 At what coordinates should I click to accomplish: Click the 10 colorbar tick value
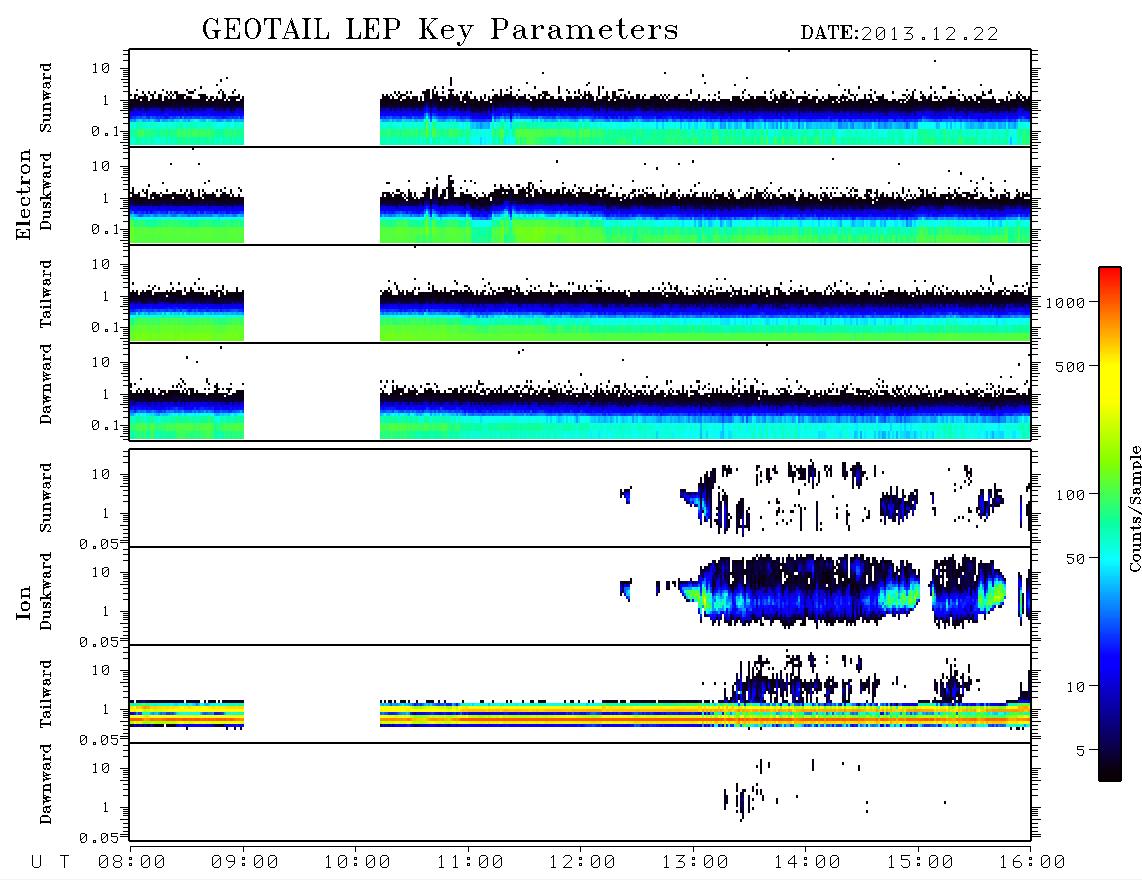coord(1075,687)
